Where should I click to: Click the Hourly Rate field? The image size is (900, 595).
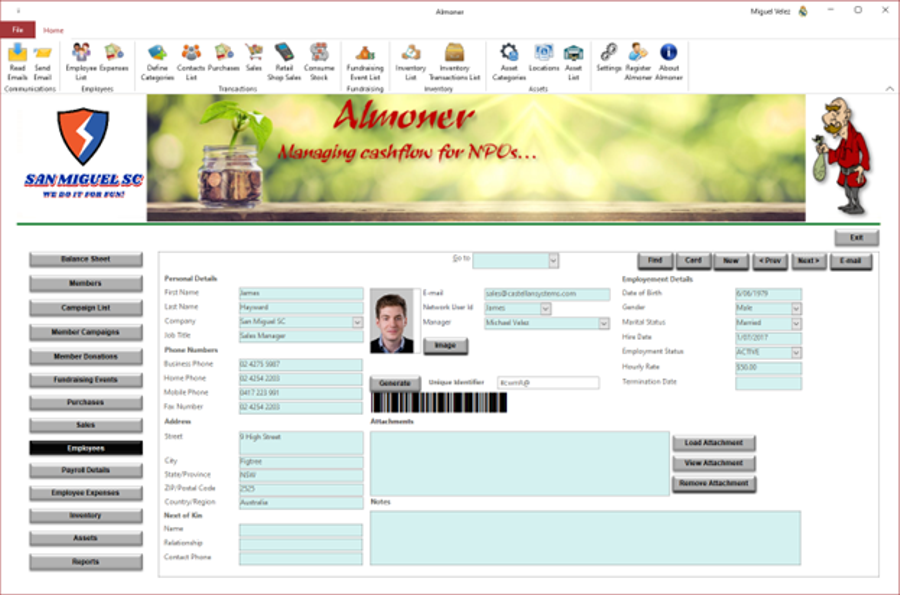coord(768,368)
